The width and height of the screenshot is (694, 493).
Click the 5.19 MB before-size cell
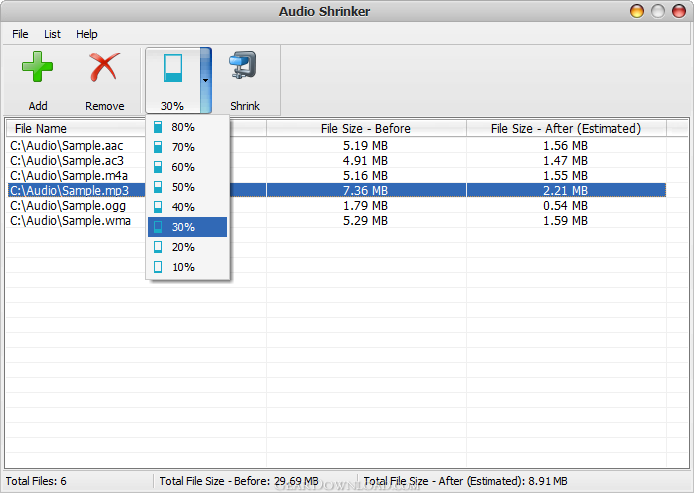[x=366, y=146]
